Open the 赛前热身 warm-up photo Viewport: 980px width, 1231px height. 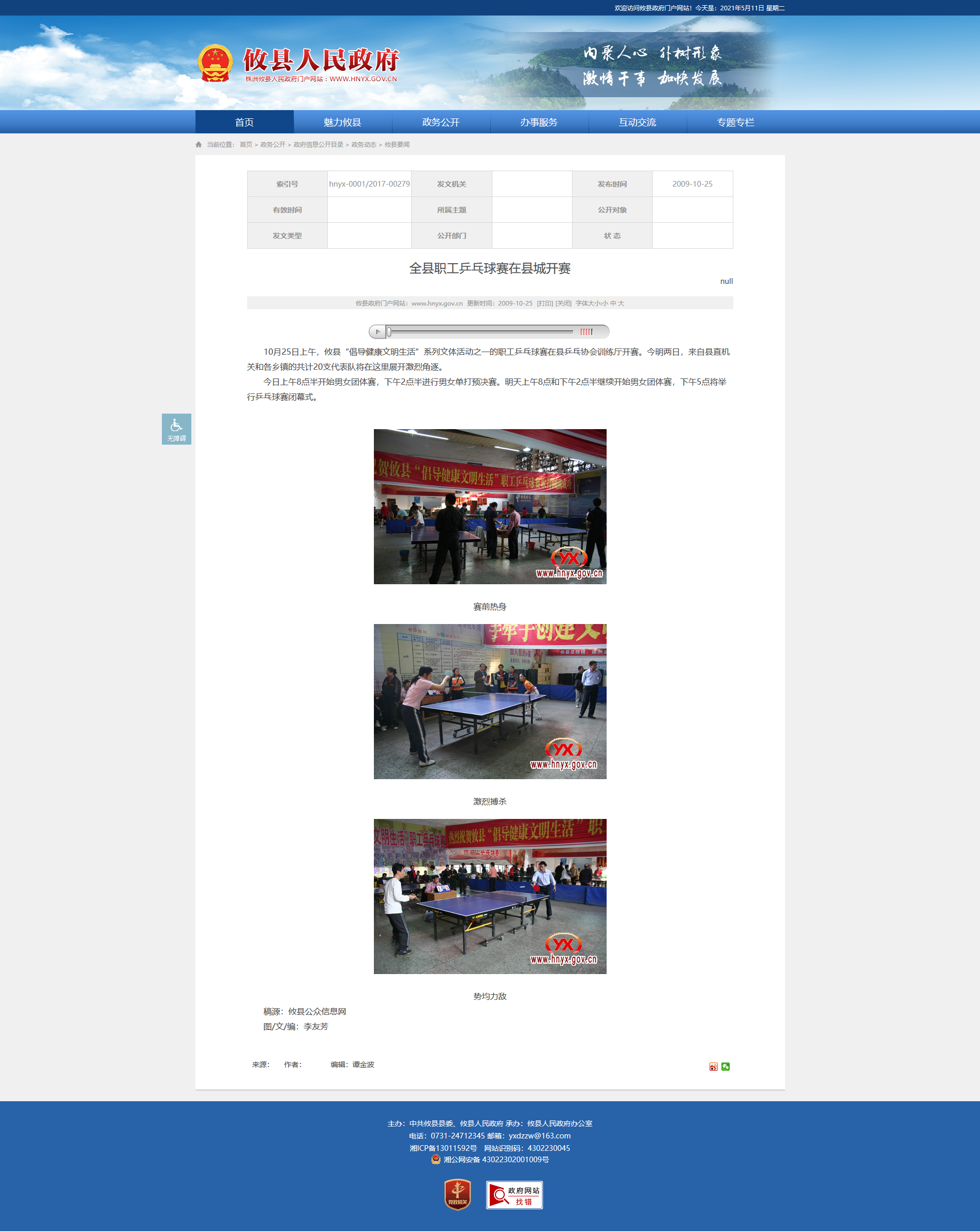(490, 507)
